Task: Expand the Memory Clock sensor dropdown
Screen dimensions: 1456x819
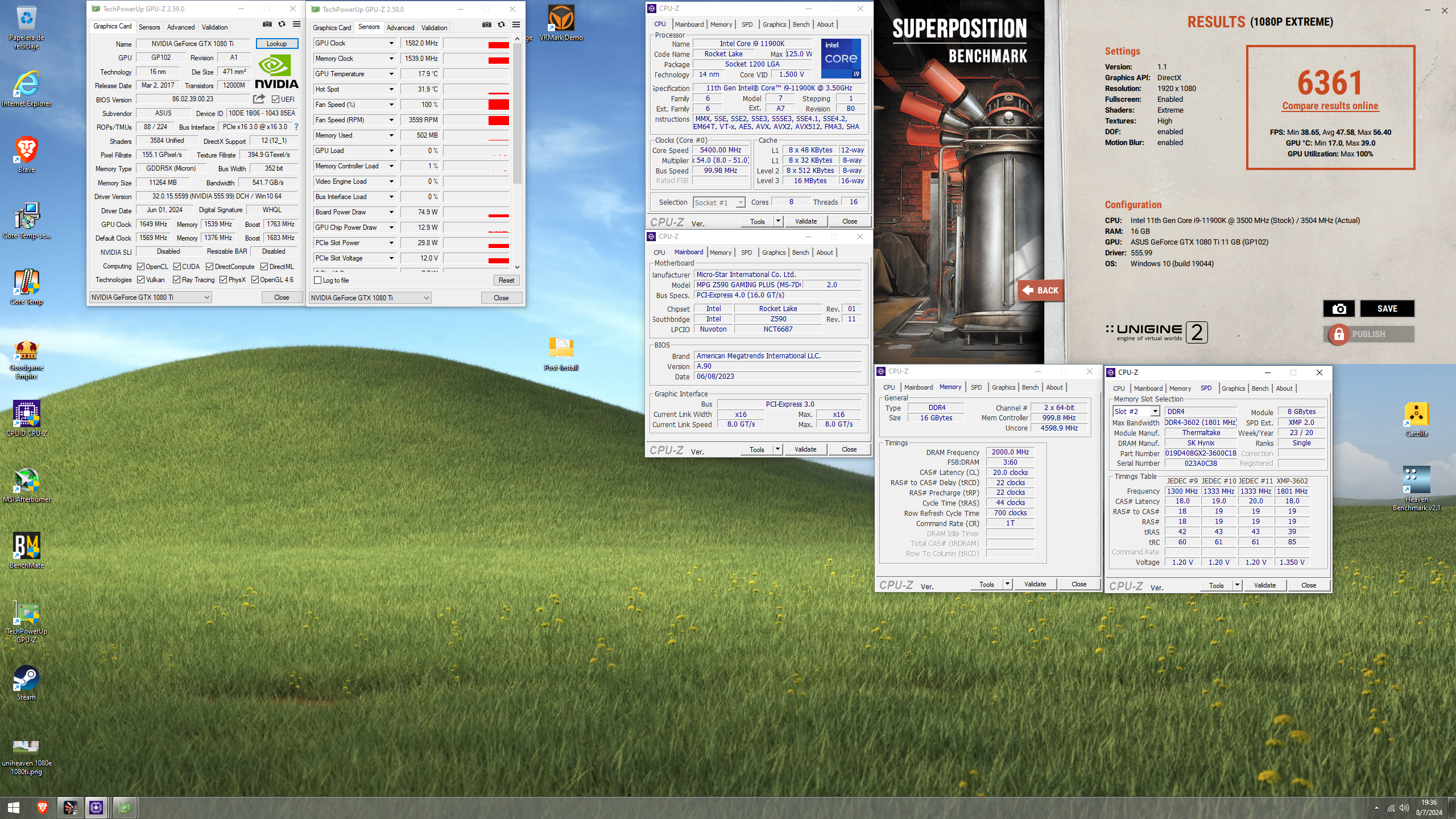Action: pos(391,59)
